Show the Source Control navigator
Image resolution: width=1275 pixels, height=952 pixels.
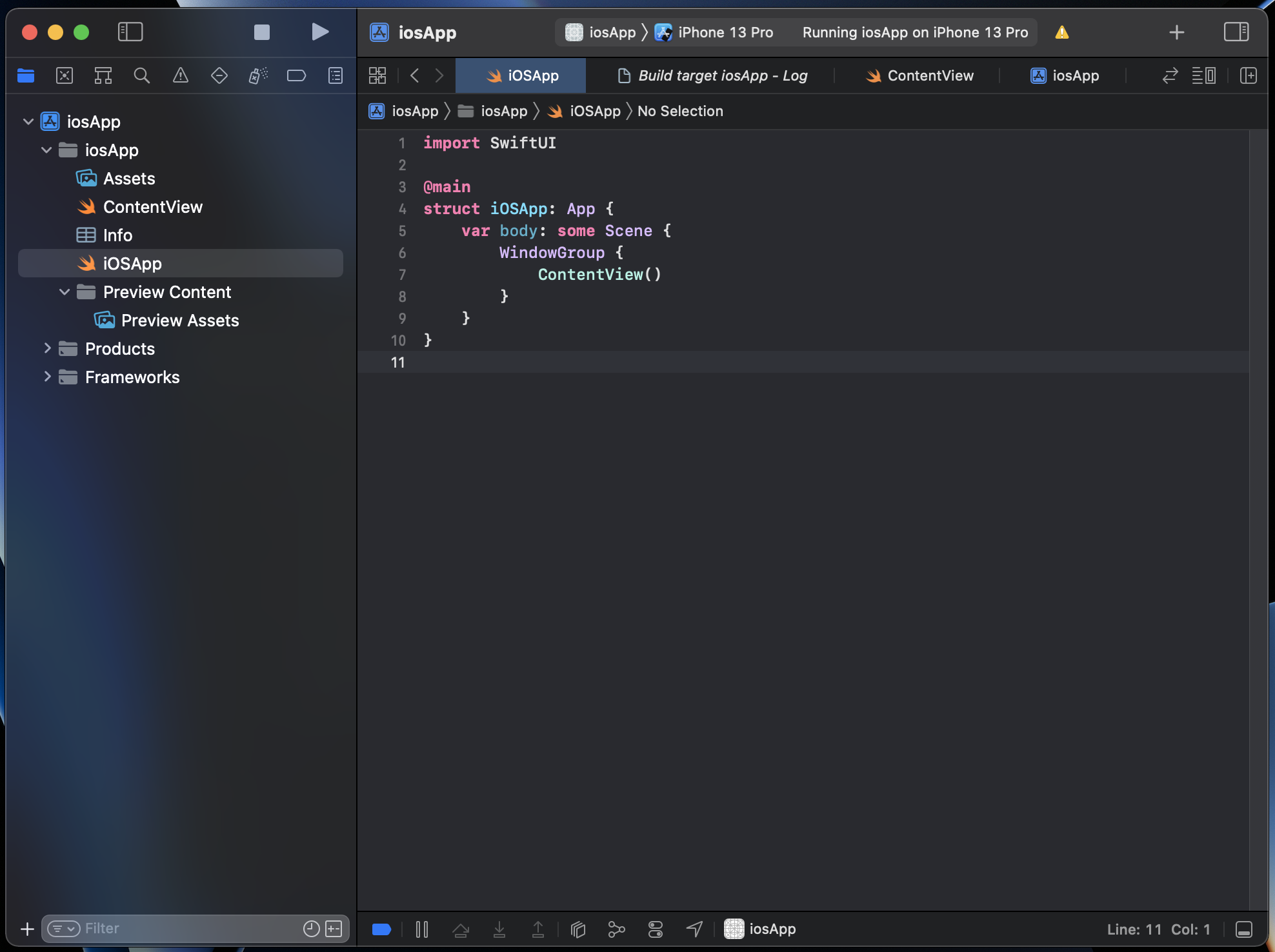pos(65,76)
